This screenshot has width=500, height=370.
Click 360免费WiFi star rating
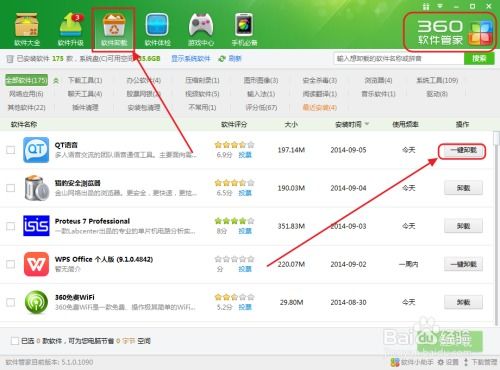coord(234,297)
